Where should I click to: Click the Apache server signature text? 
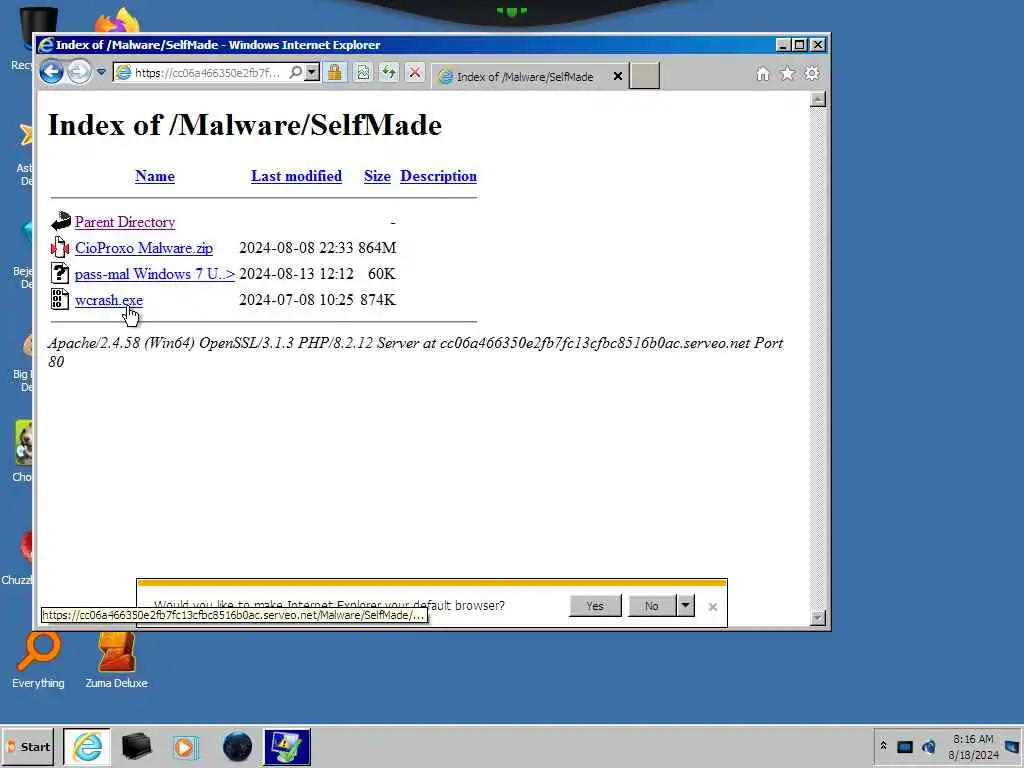(x=415, y=352)
